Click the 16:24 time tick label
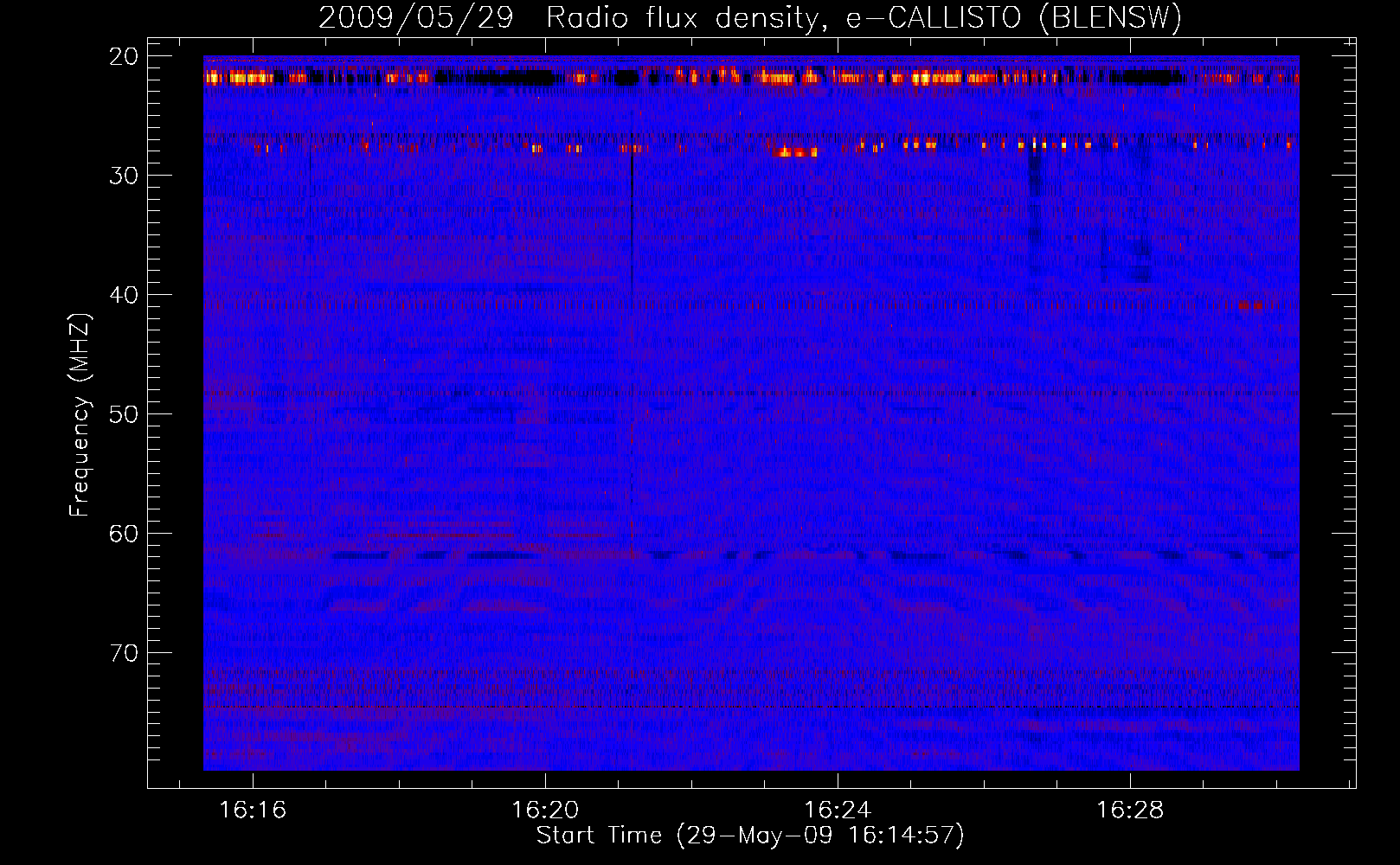This screenshot has height=865, width=1400. 838,811
